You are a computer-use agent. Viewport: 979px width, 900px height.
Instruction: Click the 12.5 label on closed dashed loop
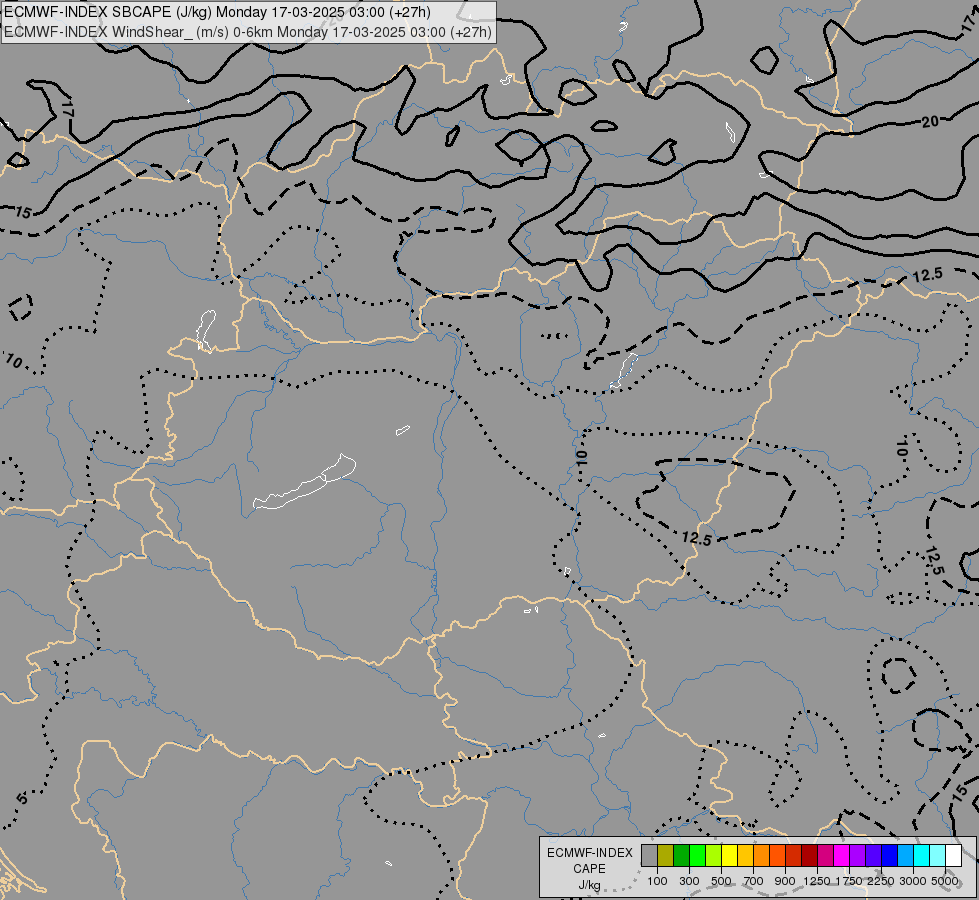(697, 538)
